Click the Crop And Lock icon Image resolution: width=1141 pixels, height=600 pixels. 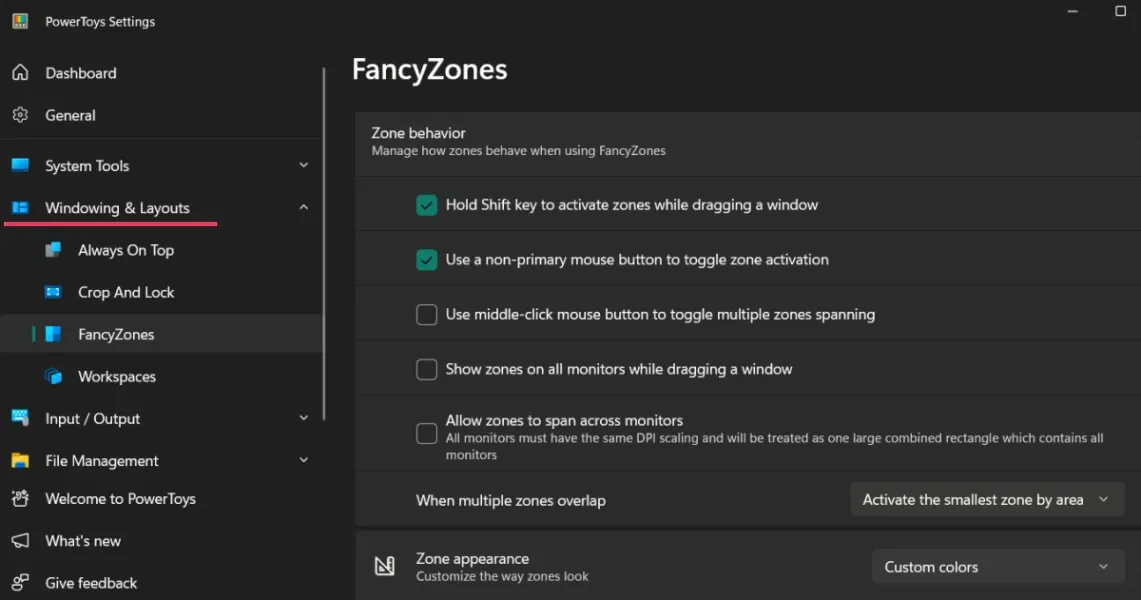(x=54, y=292)
